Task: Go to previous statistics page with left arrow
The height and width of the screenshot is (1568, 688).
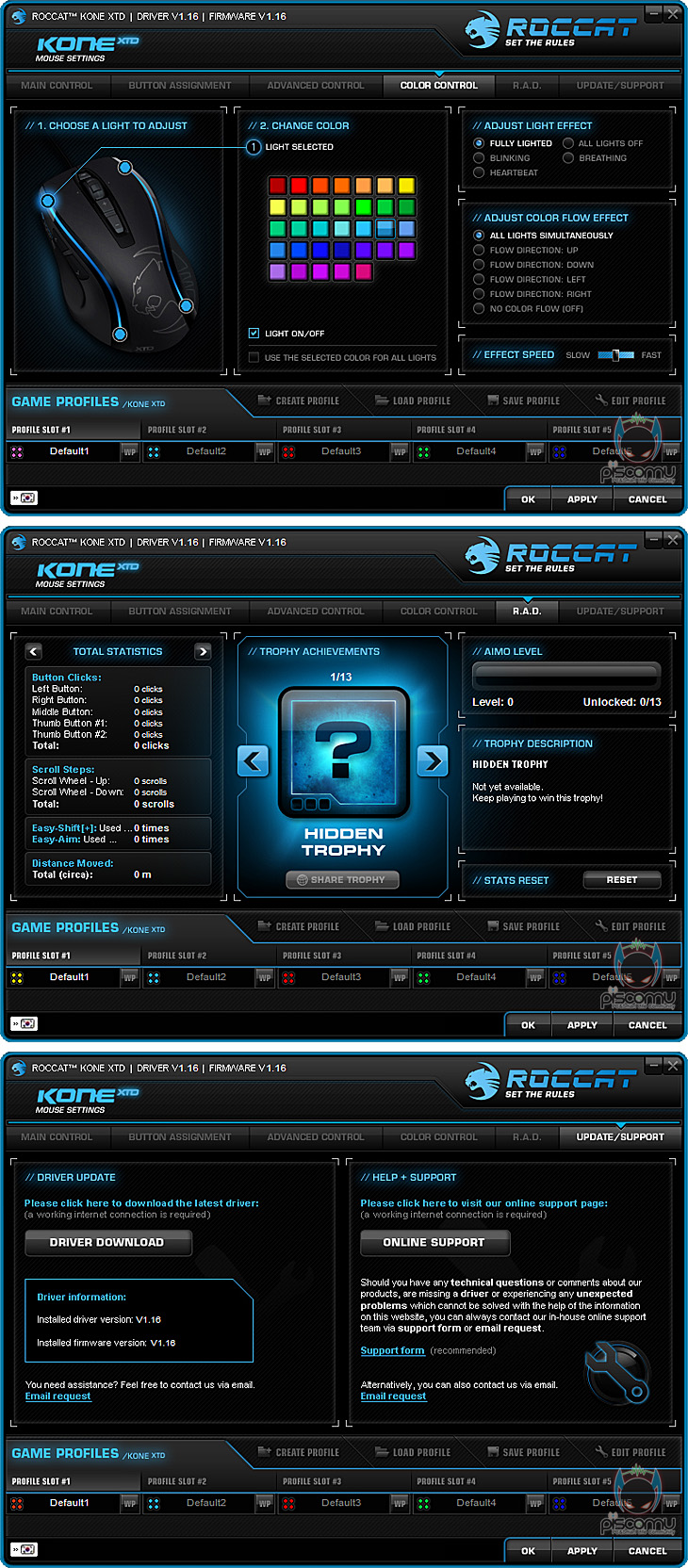Action: [34, 651]
